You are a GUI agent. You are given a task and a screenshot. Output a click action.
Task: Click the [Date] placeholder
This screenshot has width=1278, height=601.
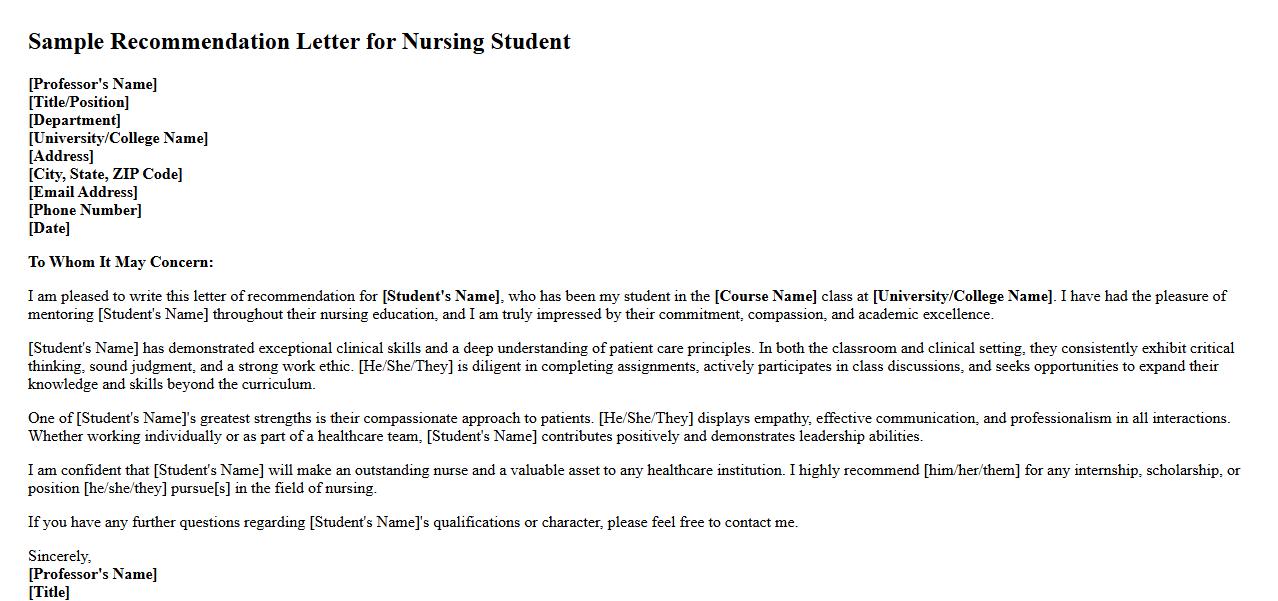[49, 228]
